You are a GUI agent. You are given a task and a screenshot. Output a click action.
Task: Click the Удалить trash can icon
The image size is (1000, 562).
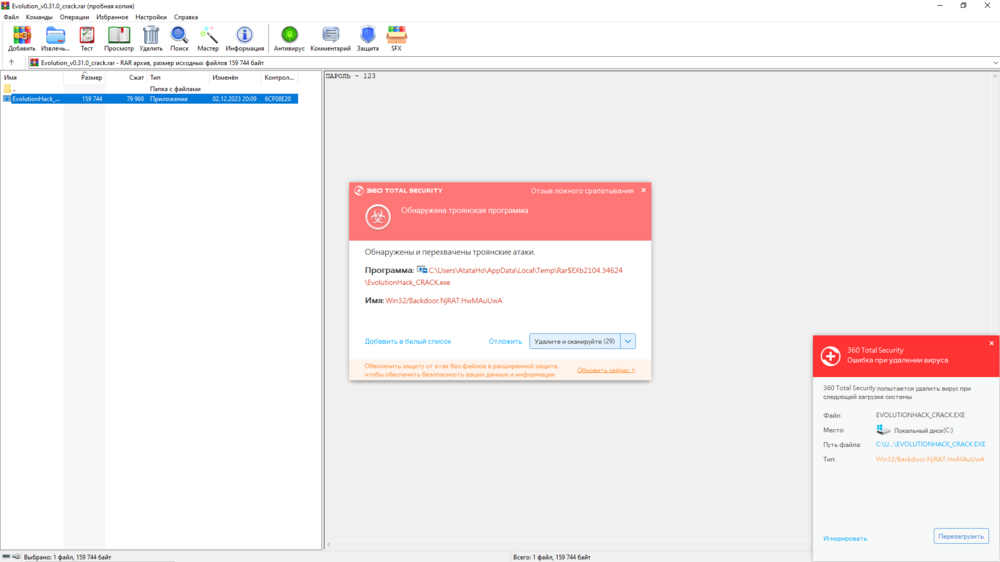(151, 38)
